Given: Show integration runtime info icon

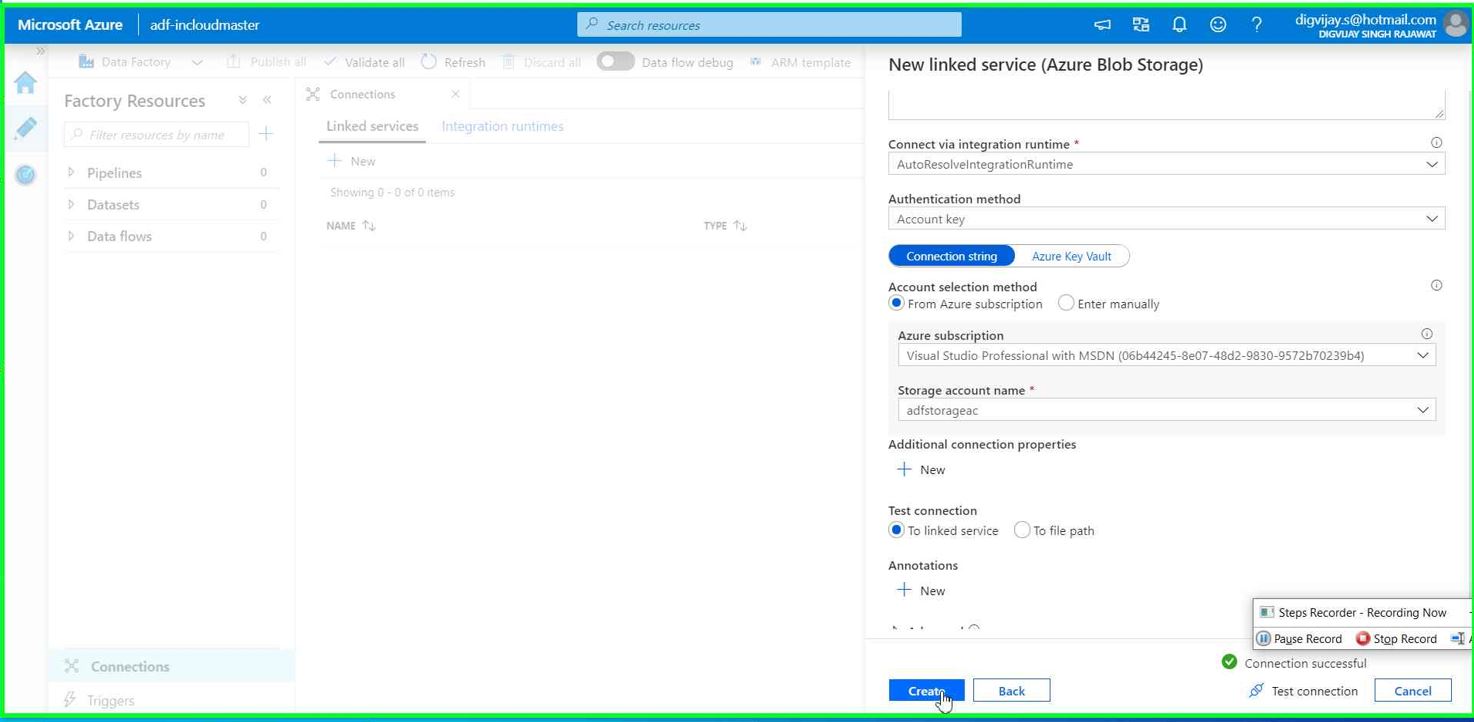Looking at the screenshot, I should coord(1436,143).
